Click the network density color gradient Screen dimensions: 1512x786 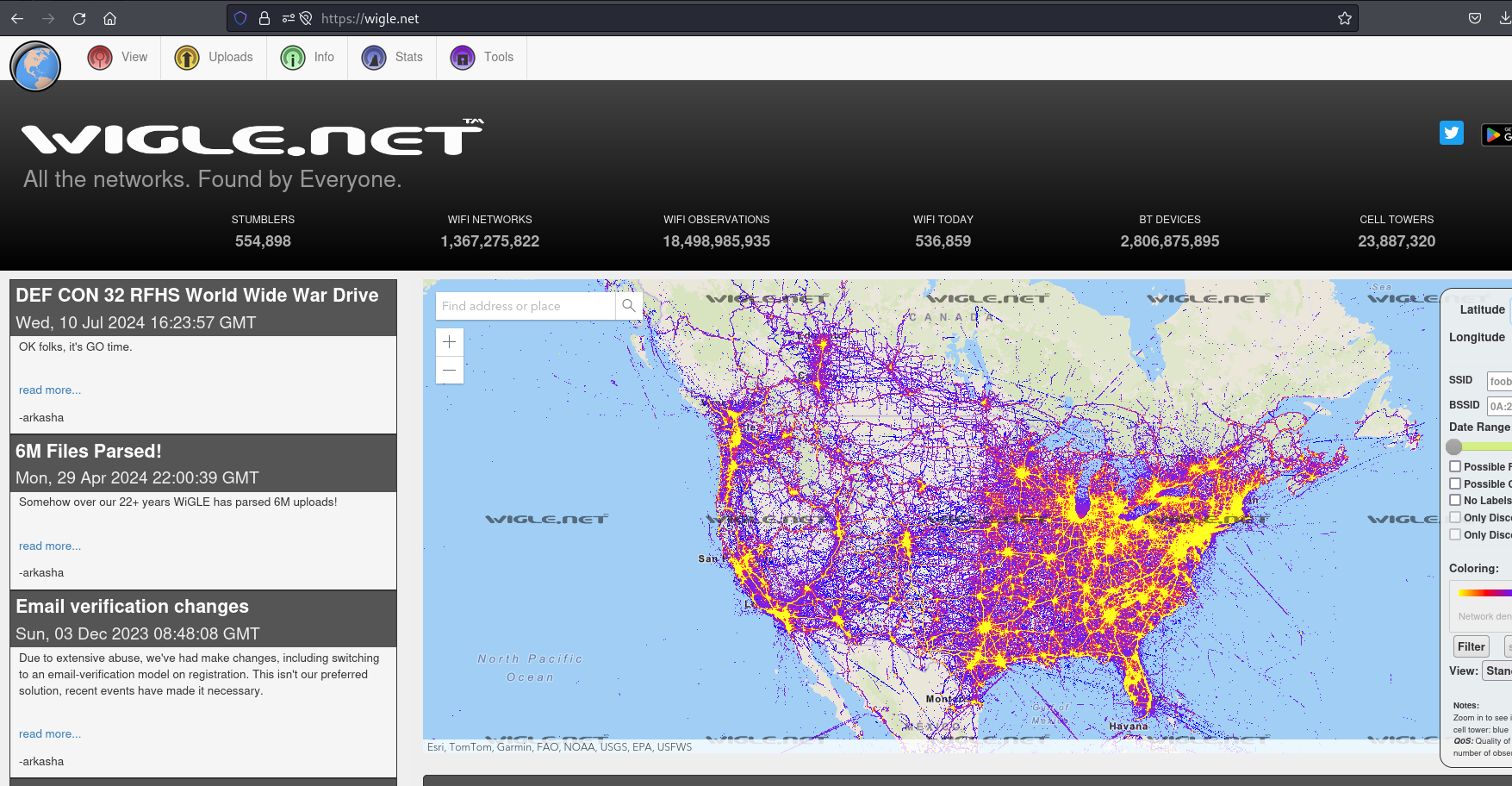coord(1485,593)
